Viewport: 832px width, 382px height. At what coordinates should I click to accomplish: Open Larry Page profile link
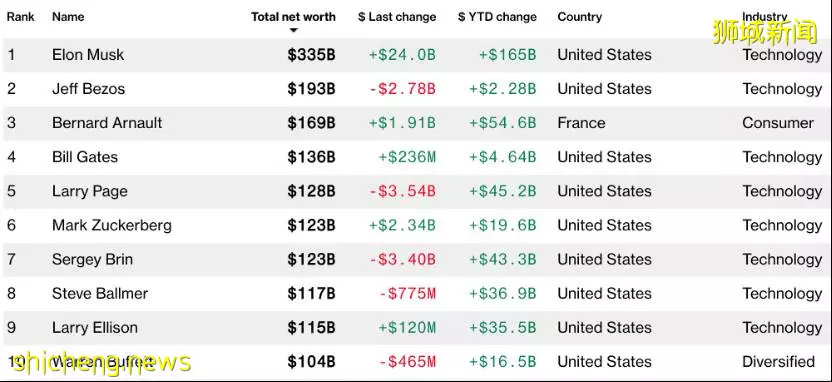(x=90, y=191)
